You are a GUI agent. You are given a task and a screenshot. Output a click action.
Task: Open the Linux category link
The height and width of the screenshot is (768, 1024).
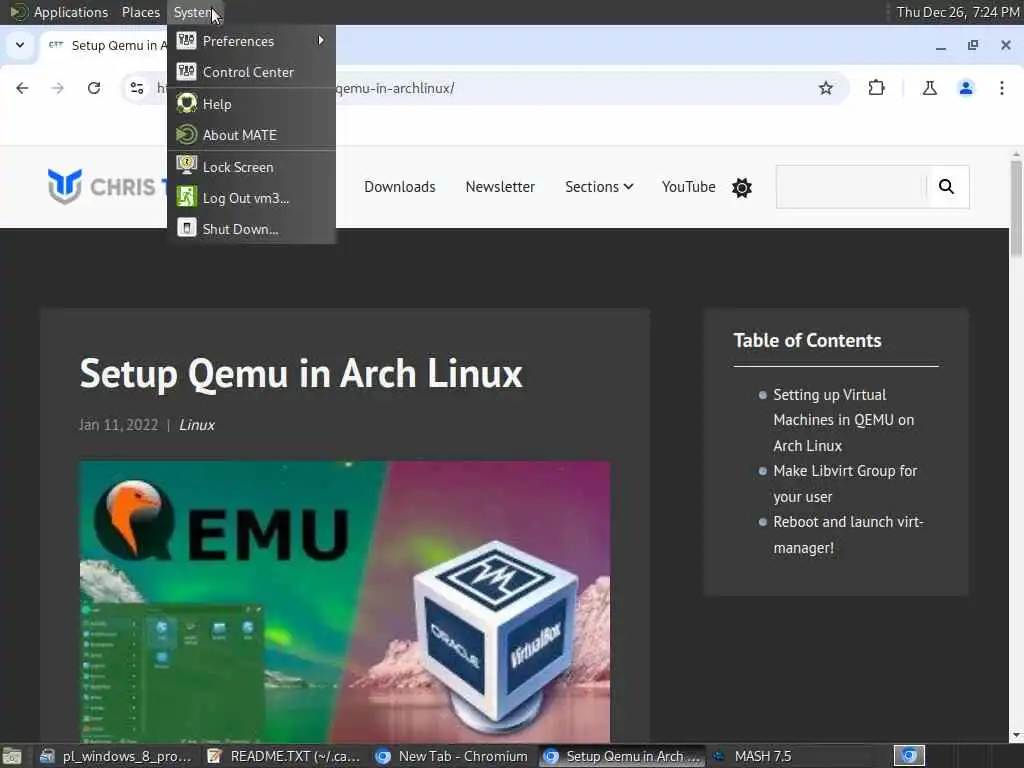(x=197, y=425)
